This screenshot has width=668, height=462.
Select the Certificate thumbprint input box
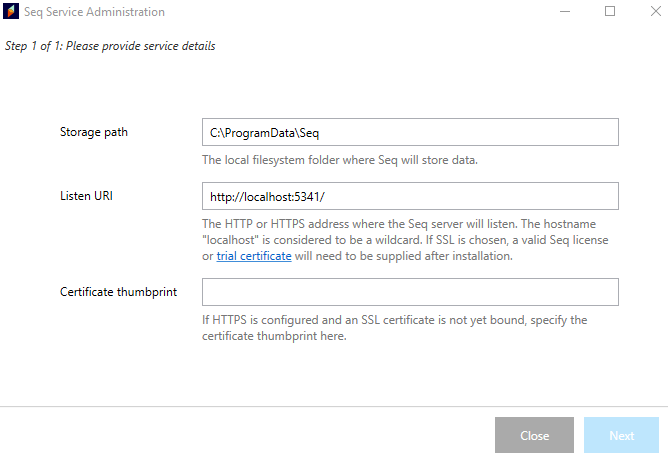tap(410, 292)
